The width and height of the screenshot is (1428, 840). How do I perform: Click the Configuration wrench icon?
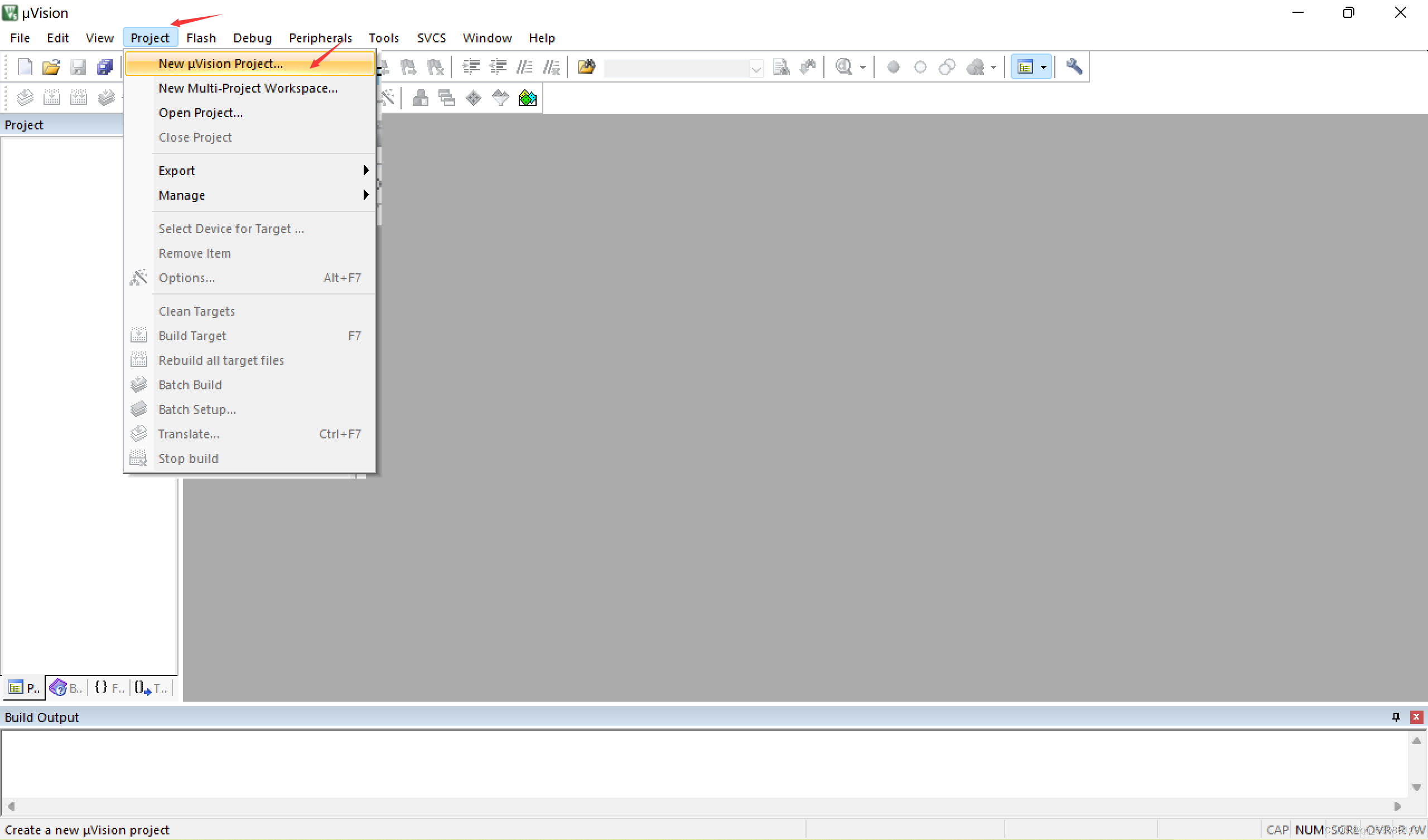coord(1074,67)
